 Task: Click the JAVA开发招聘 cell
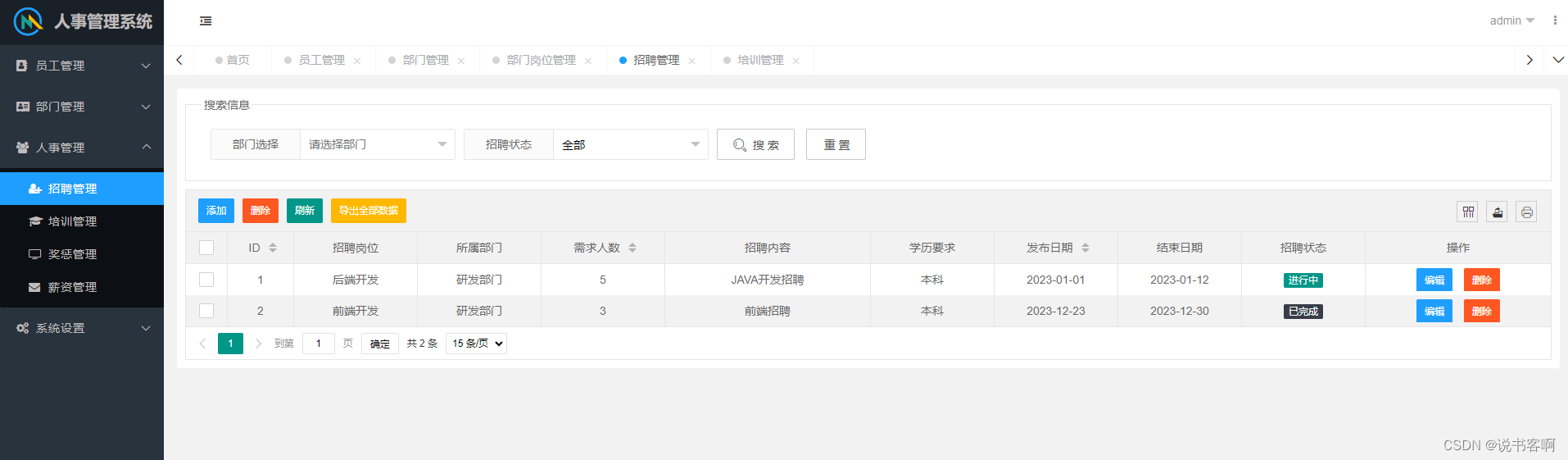click(x=768, y=280)
